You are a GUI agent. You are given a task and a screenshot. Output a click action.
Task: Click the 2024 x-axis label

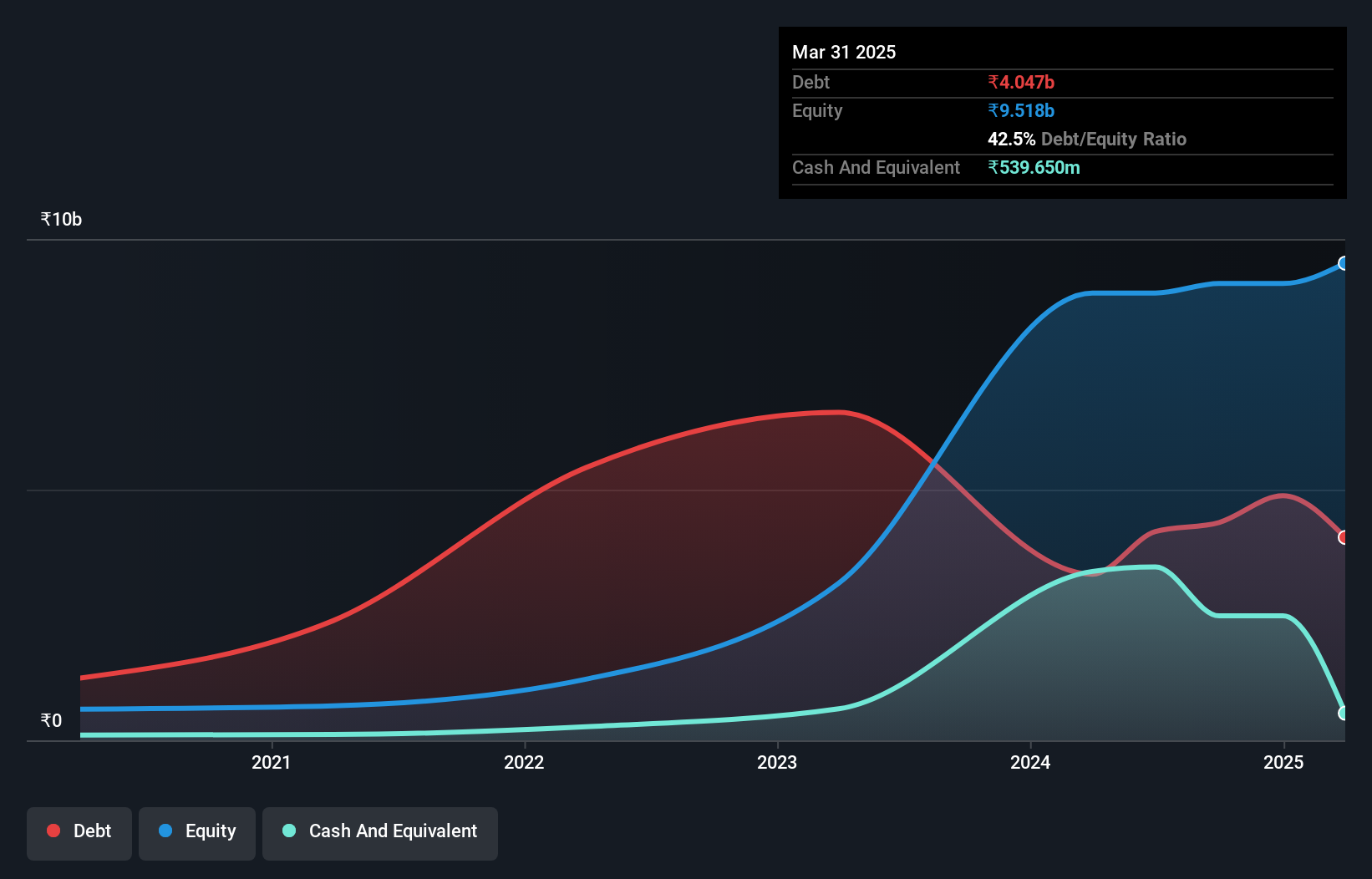1030,762
